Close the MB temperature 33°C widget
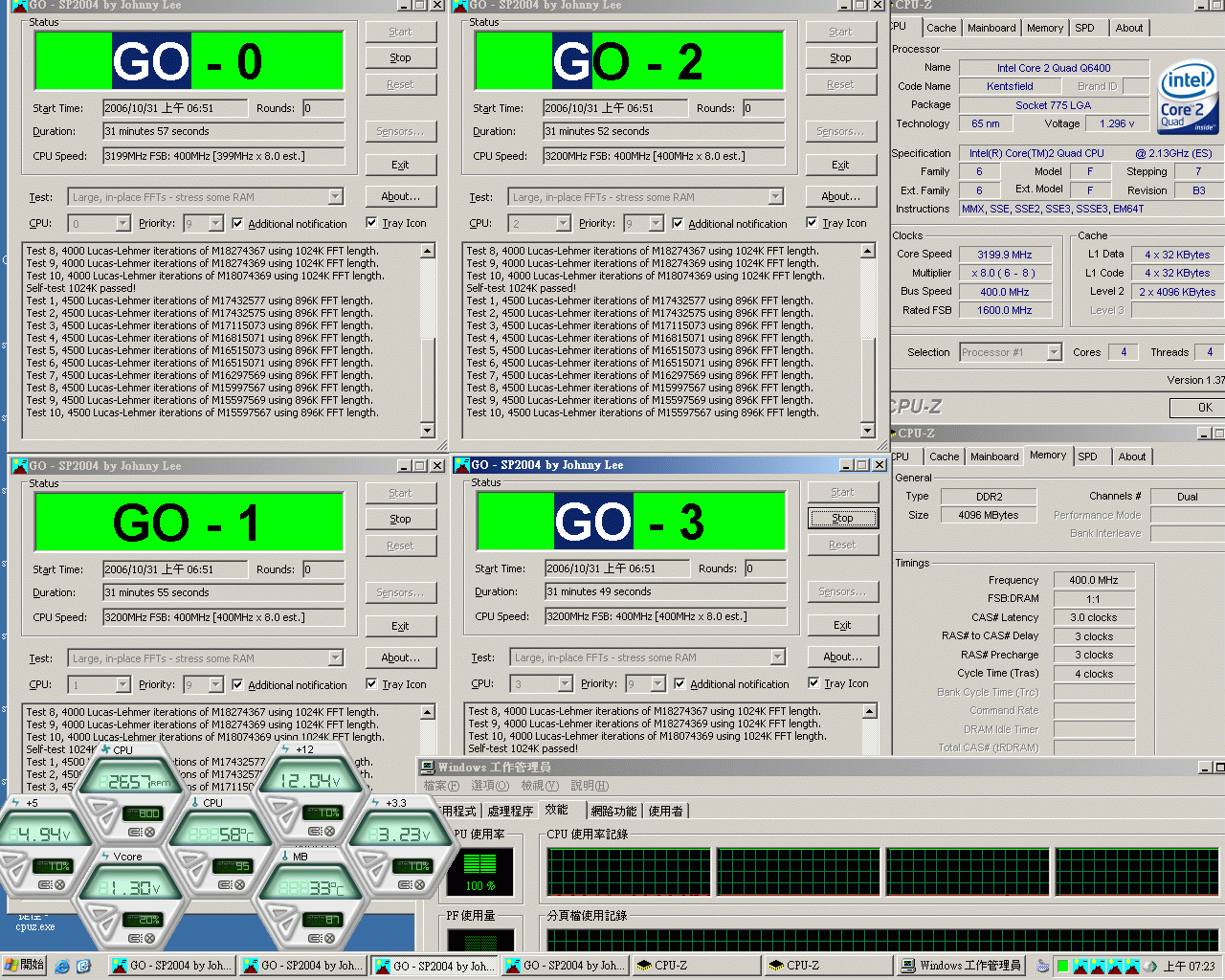 [329, 938]
